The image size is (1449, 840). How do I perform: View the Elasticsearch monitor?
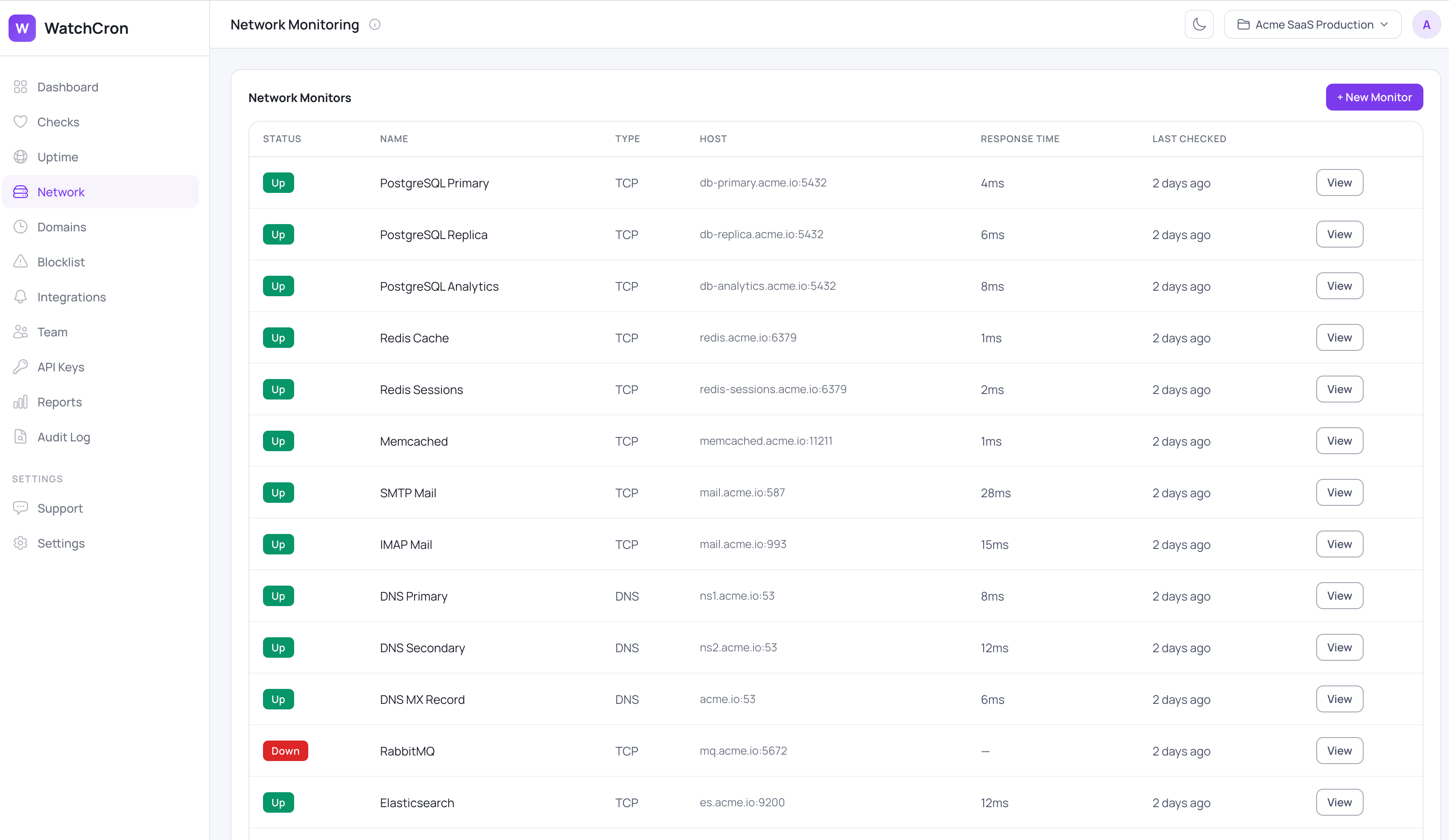coord(1339,802)
